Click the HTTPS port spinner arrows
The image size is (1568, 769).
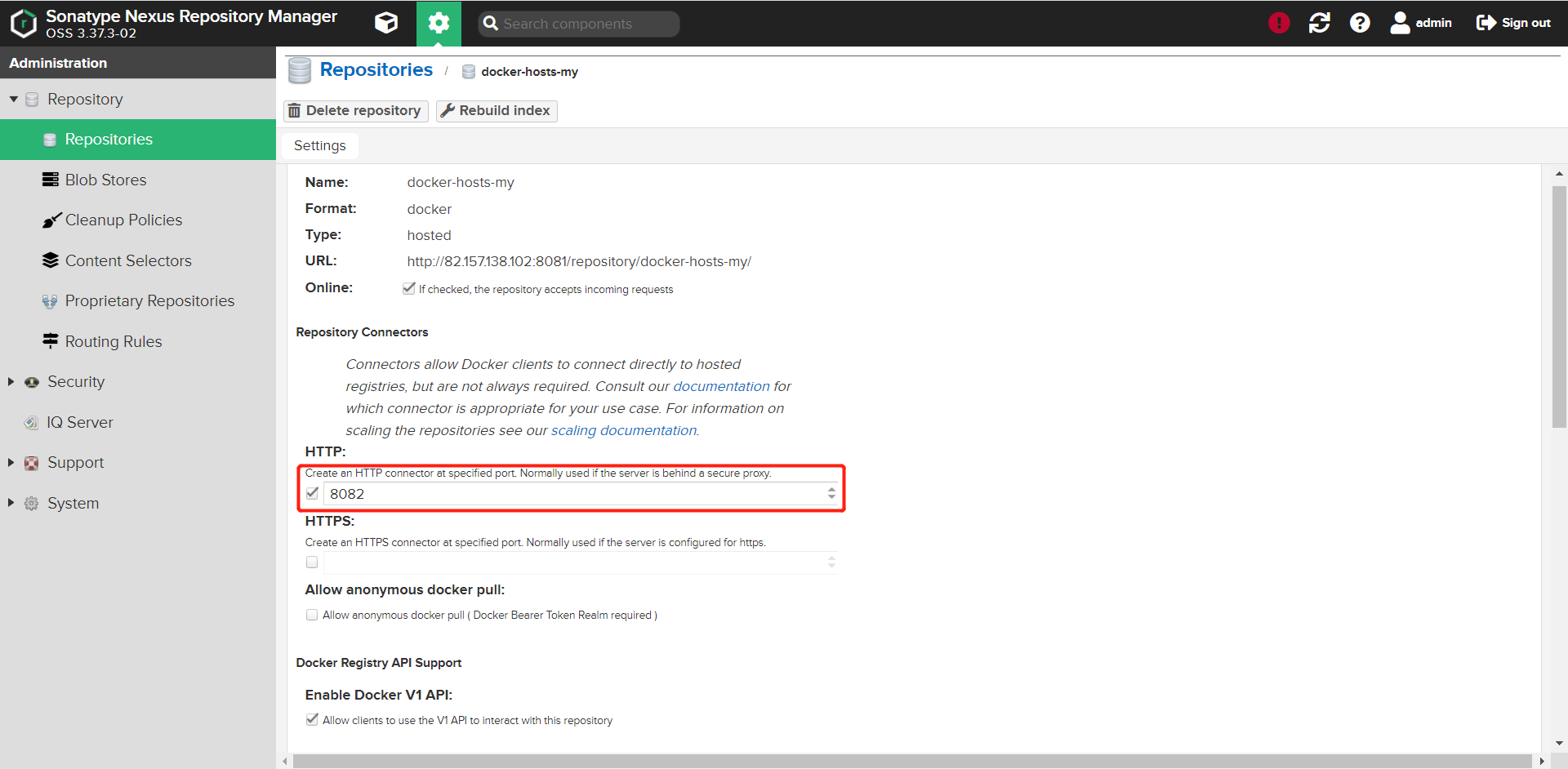click(x=831, y=562)
